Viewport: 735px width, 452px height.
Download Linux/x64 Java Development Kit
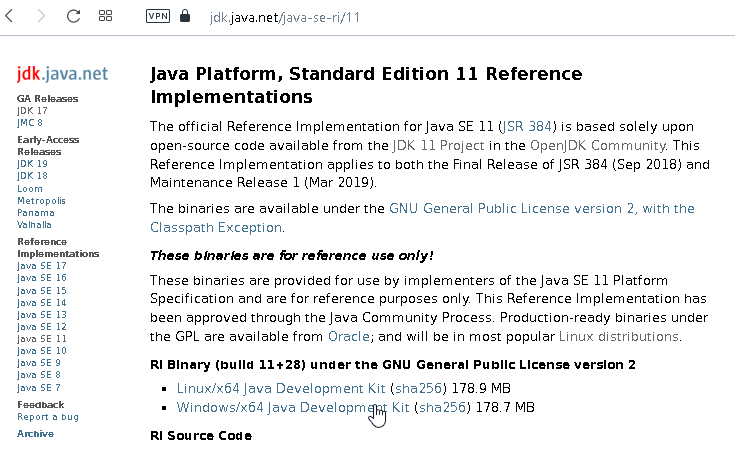pyautogui.click(x=281, y=388)
